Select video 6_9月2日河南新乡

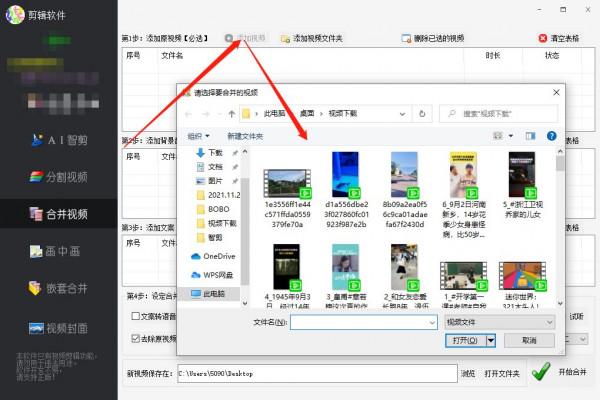pos(463,195)
